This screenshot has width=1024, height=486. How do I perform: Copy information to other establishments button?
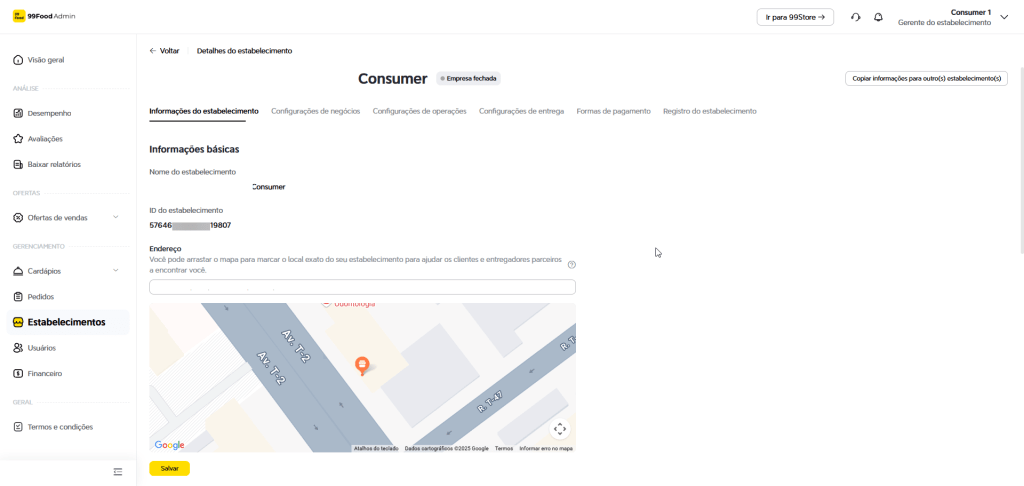926,78
